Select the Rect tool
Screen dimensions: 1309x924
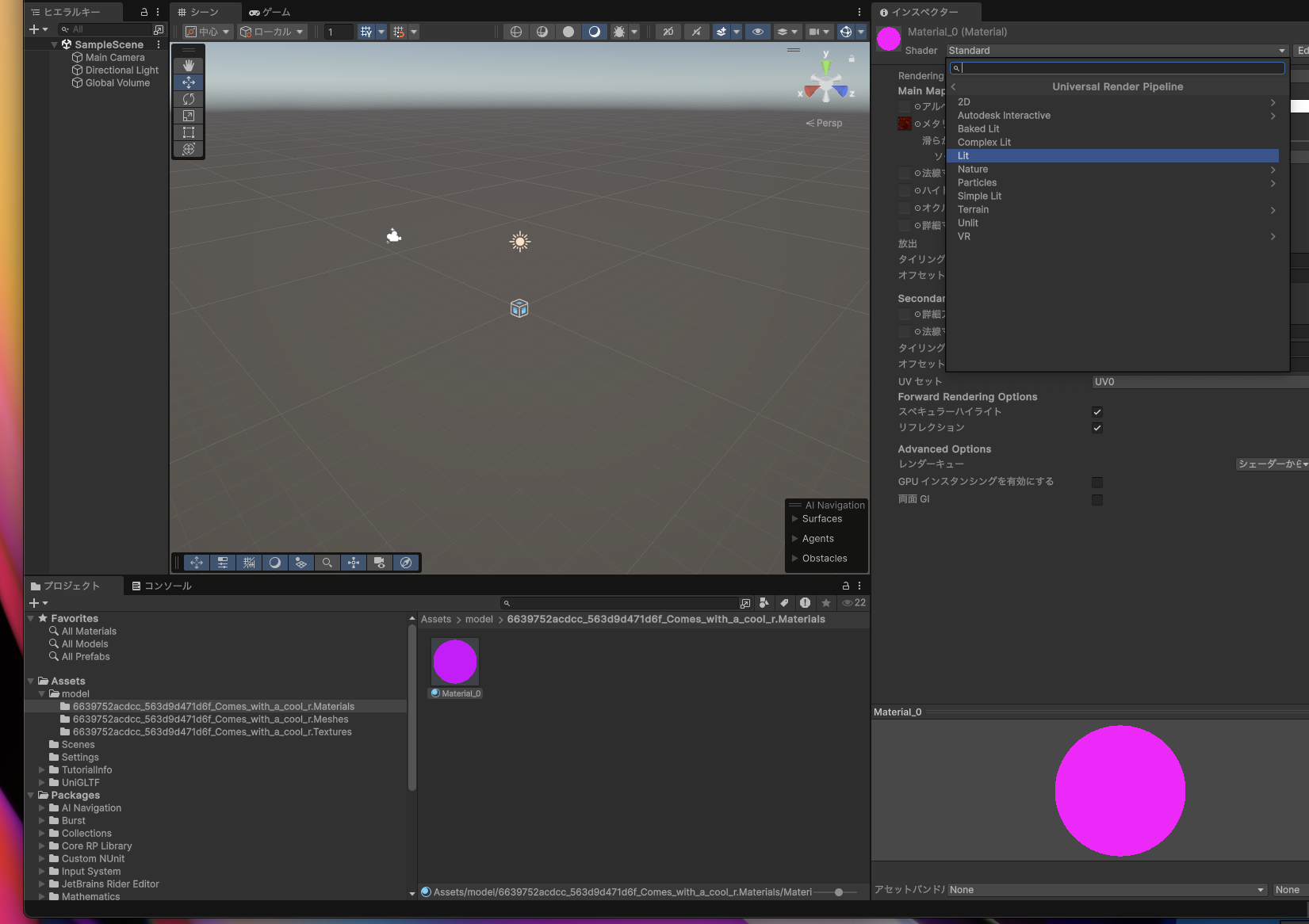click(189, 132)
